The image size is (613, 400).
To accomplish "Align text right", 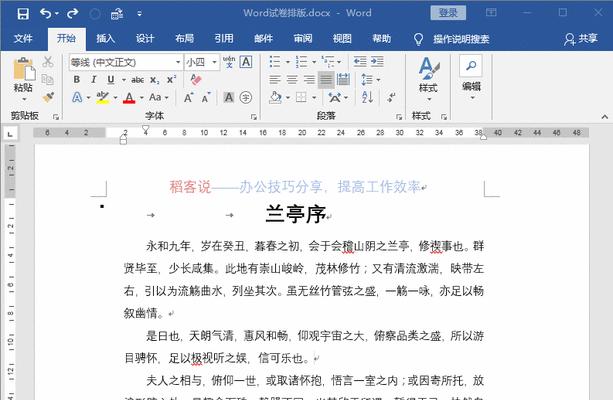I will point(309,80).
